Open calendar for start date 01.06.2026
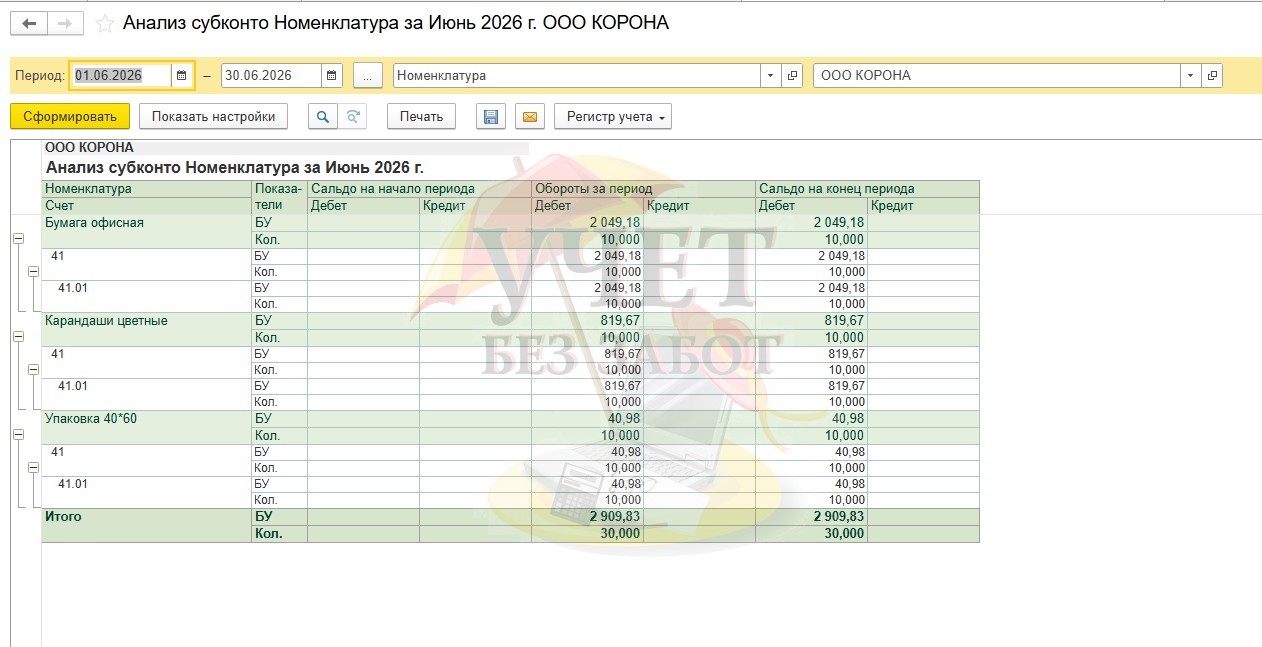 pos(181,76)
